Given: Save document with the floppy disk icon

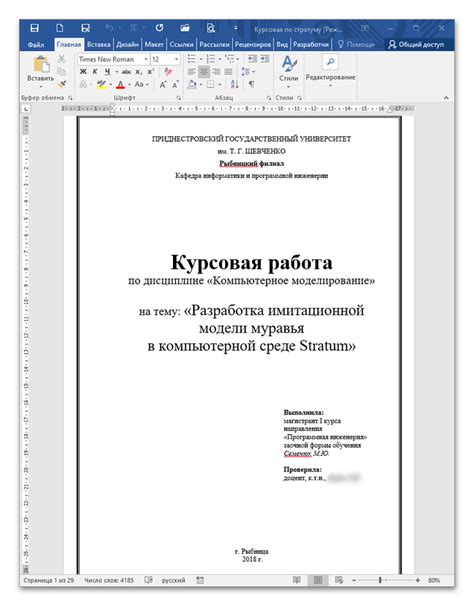Looking at the screenshot, I should click(34, 28).
